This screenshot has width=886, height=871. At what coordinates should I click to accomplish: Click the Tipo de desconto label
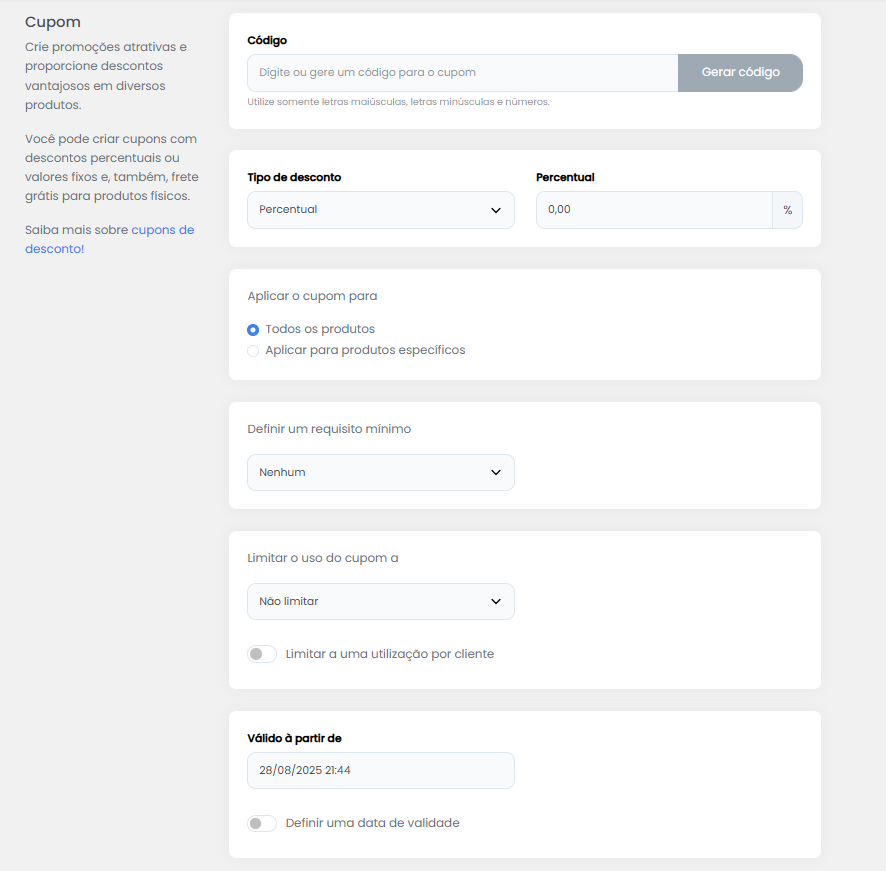(294, 177)
